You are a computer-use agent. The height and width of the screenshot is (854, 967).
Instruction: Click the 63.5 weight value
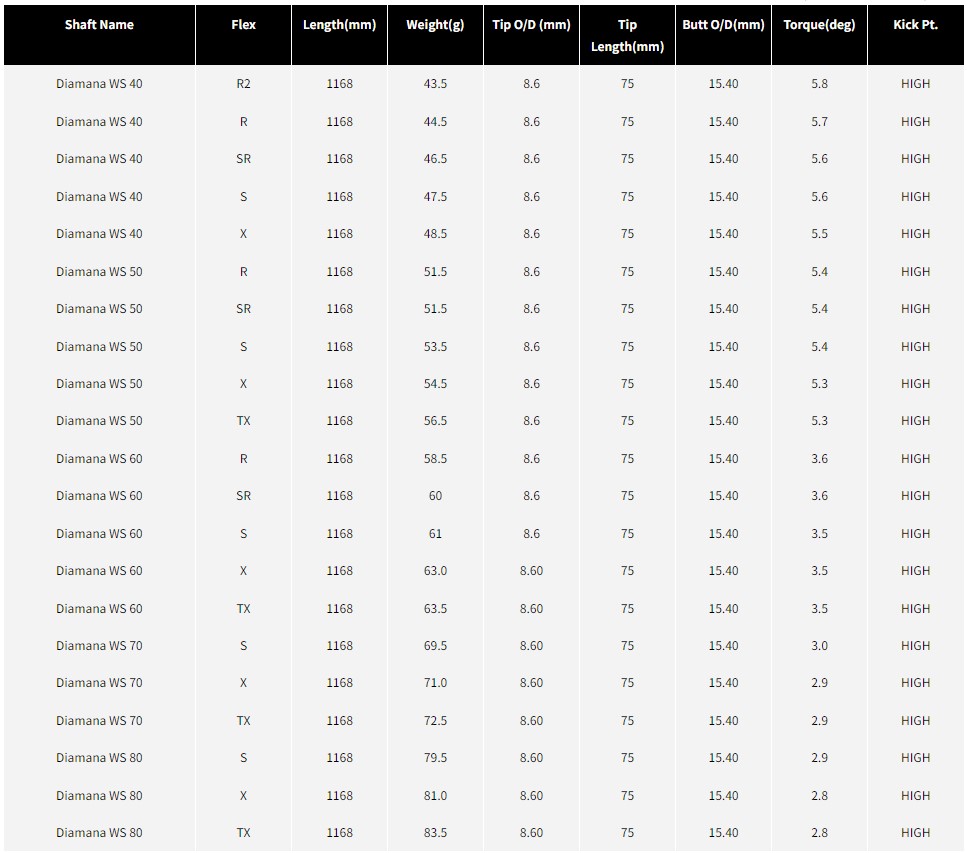click(x=435, y=609)
